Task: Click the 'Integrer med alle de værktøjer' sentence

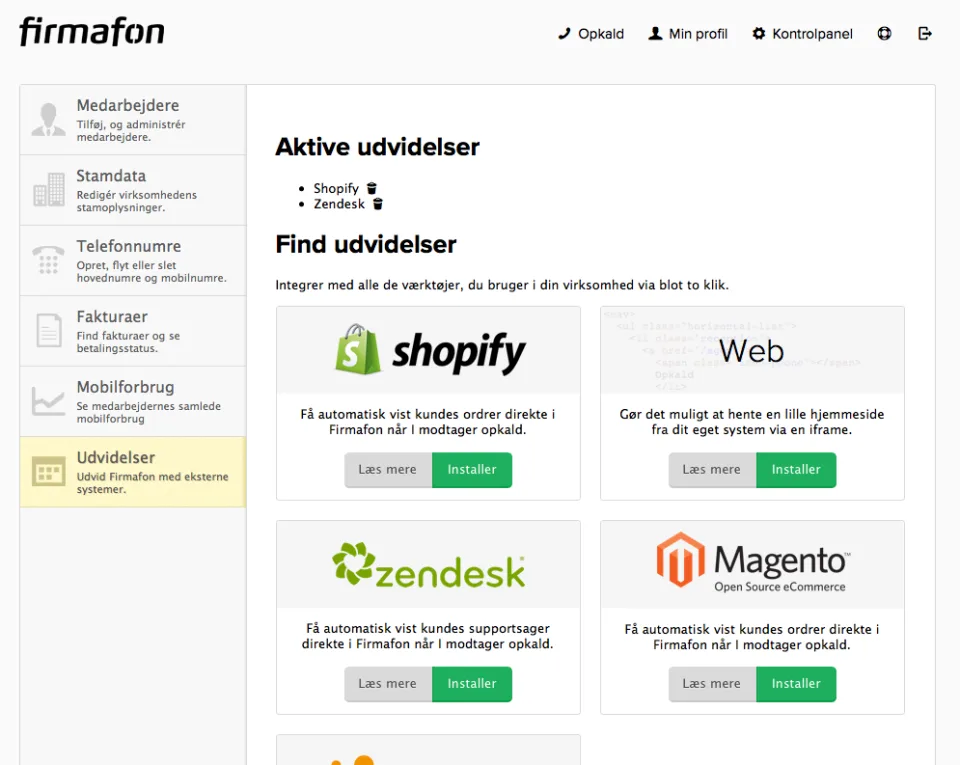Action: [502, 285]
